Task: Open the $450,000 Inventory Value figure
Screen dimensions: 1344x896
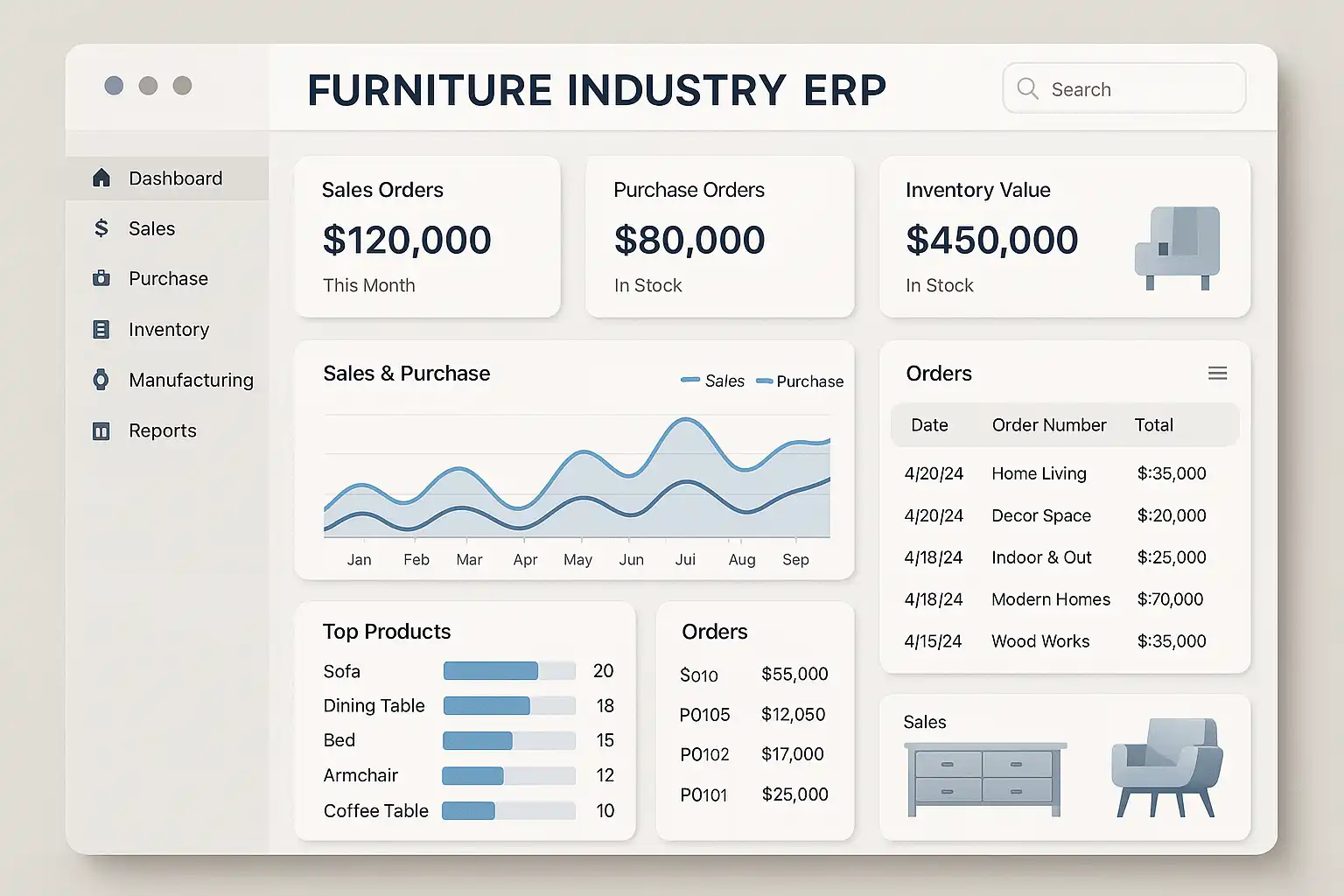Action: point(992,240)
